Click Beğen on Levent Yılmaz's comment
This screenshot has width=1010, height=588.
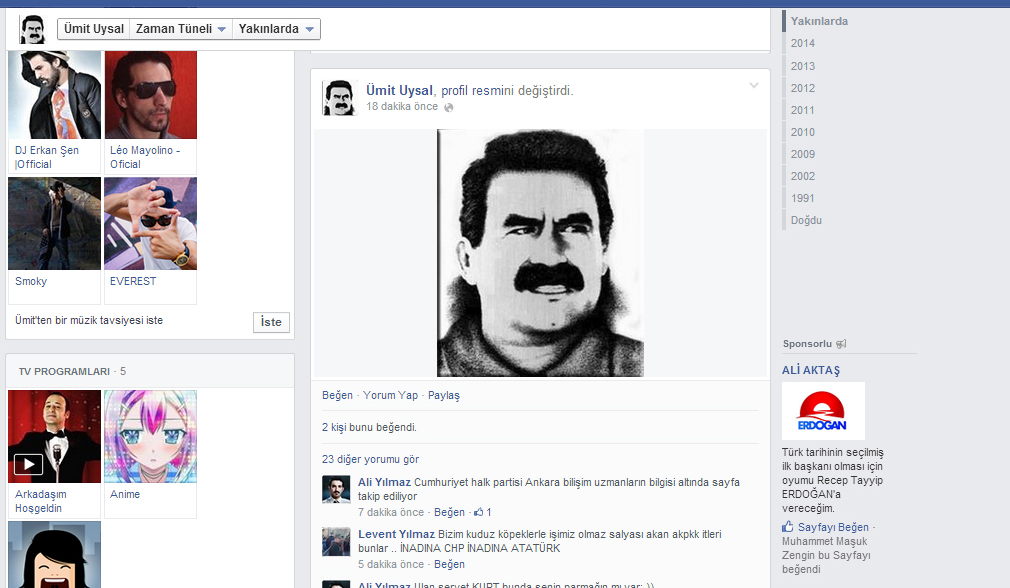click(449, 565)
